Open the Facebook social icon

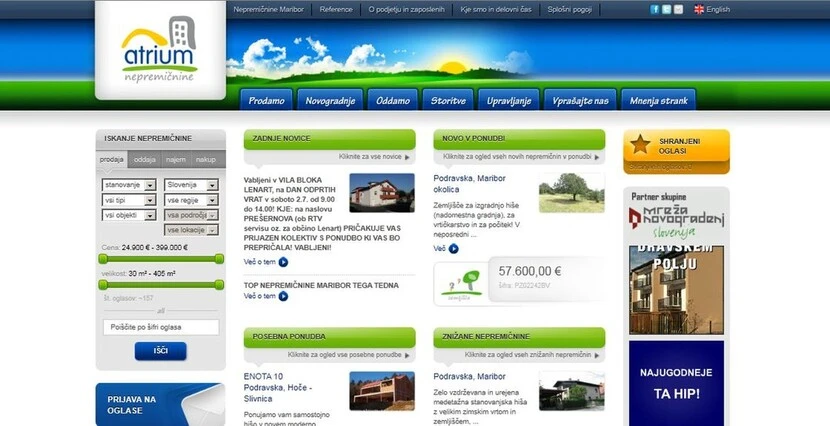pos(655,9)
